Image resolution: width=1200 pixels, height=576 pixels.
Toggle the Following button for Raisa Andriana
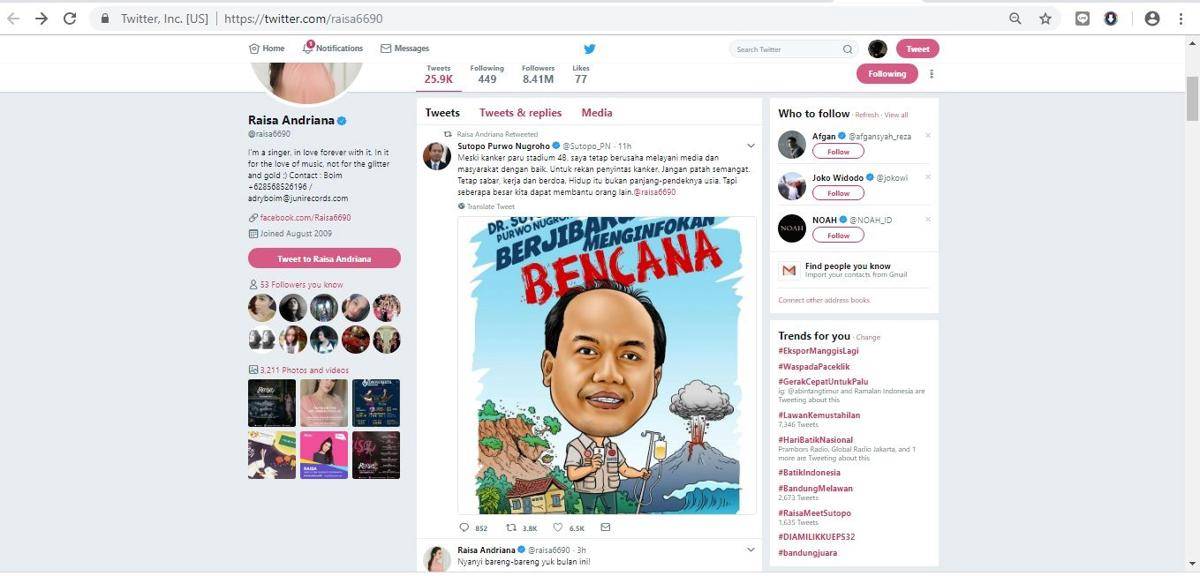pyautogui.click(x=887, y=74)
